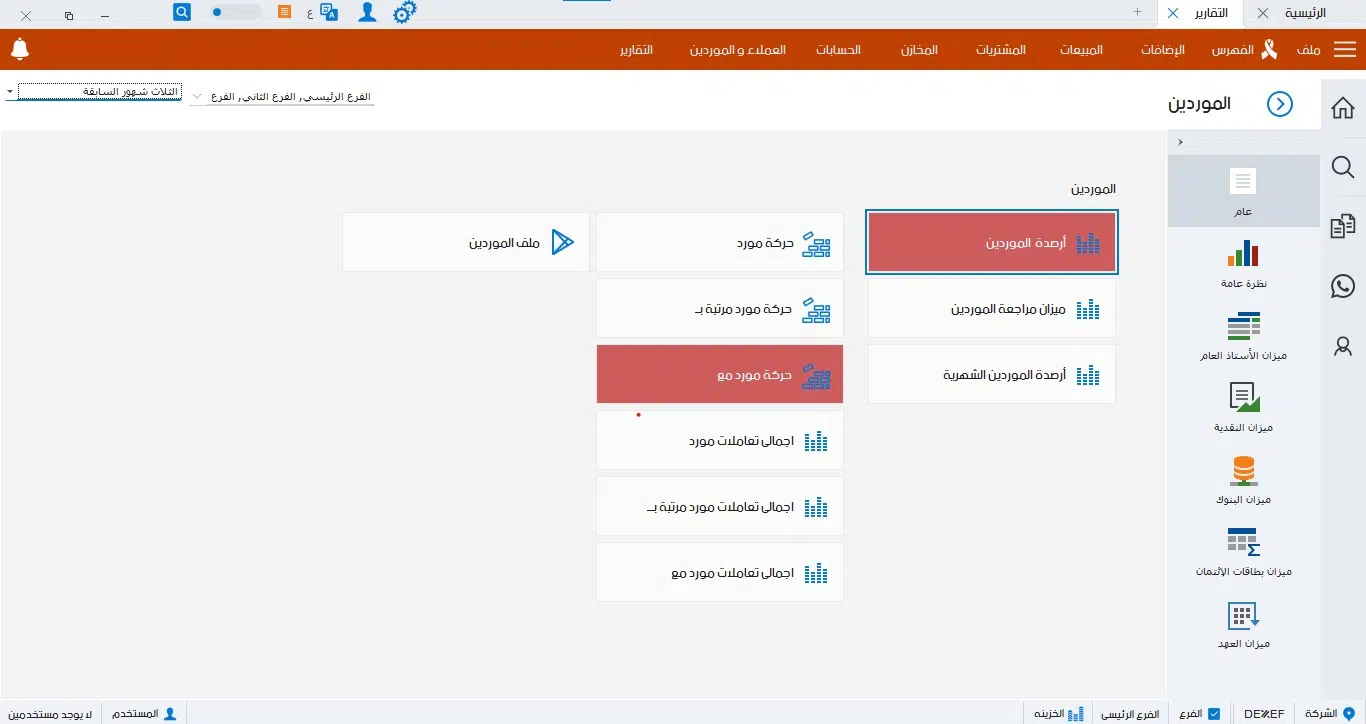Screen dimensions: 1366x724
Task: Select the أرصدة الموردين report tile
Action: coord(991,241)
